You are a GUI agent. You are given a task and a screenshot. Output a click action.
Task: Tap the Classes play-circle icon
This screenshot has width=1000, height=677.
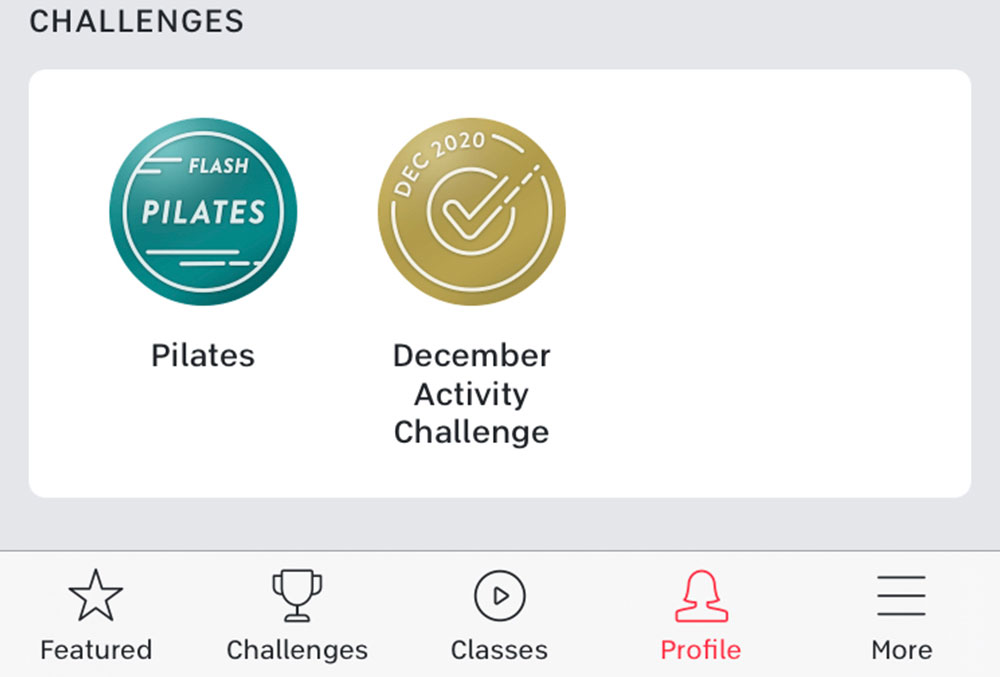pos(499,595)
